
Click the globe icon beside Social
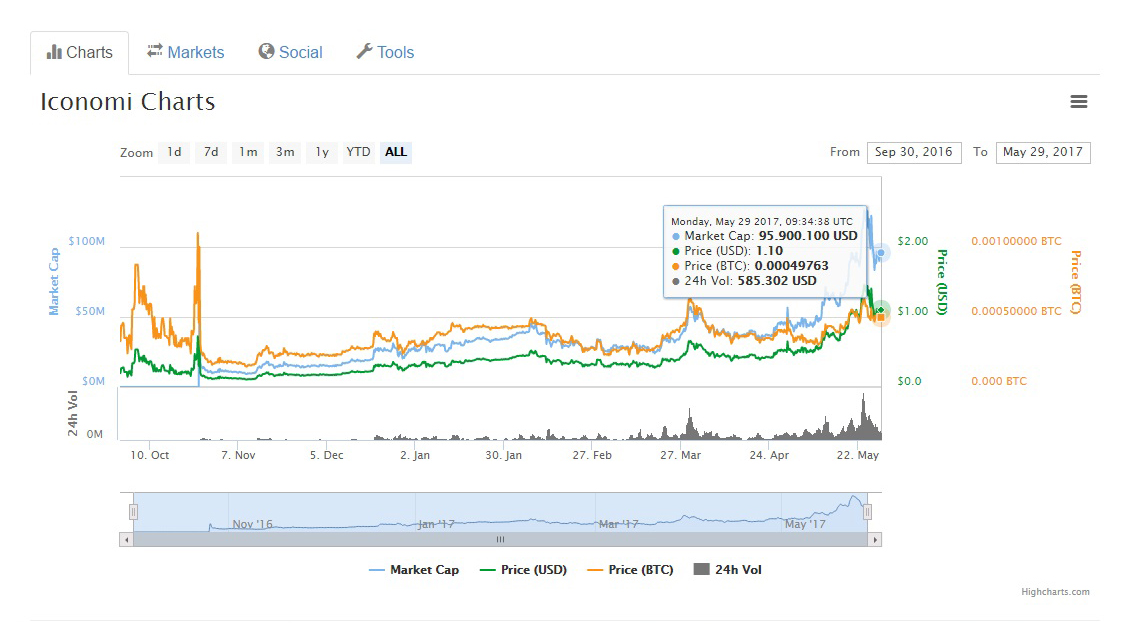266,51
